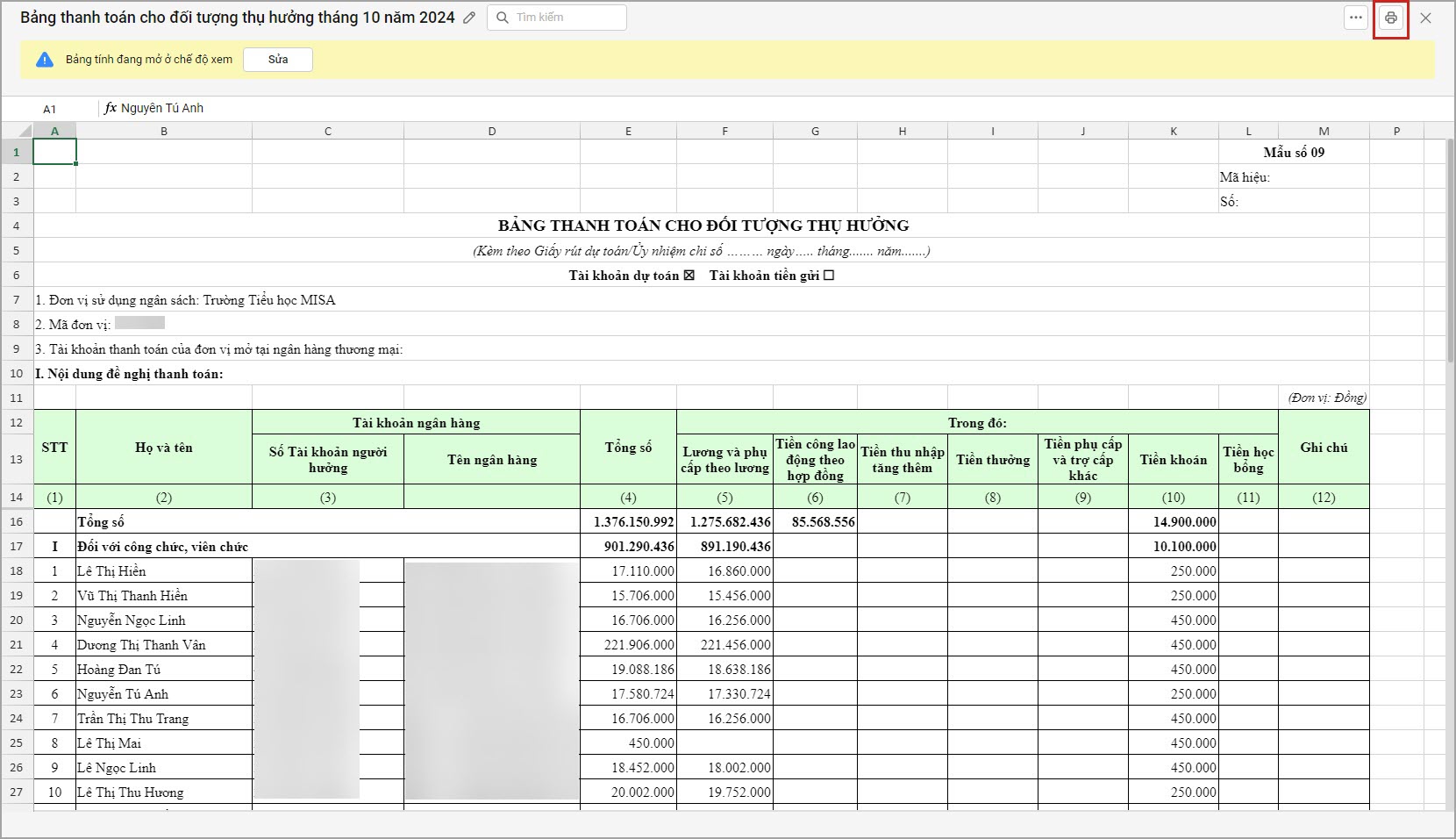Viewport: 1456px width, 839px height.
Task: Click the blue warning triangle icon
Action: coord(45,60)
